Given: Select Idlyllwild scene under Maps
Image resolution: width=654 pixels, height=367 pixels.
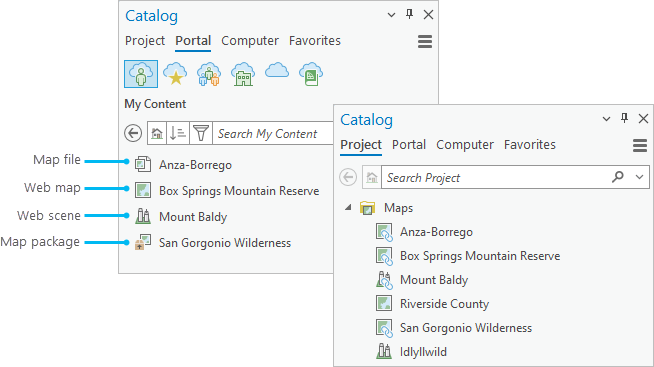Looking at the screenshot, I should click(x=423, y=352).
